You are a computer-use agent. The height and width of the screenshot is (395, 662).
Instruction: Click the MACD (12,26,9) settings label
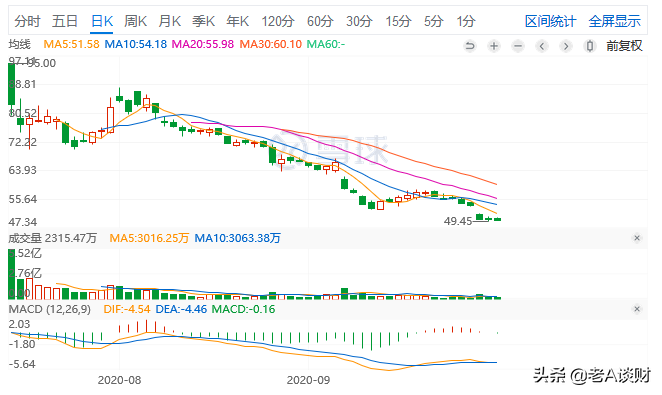click(49, 309)
